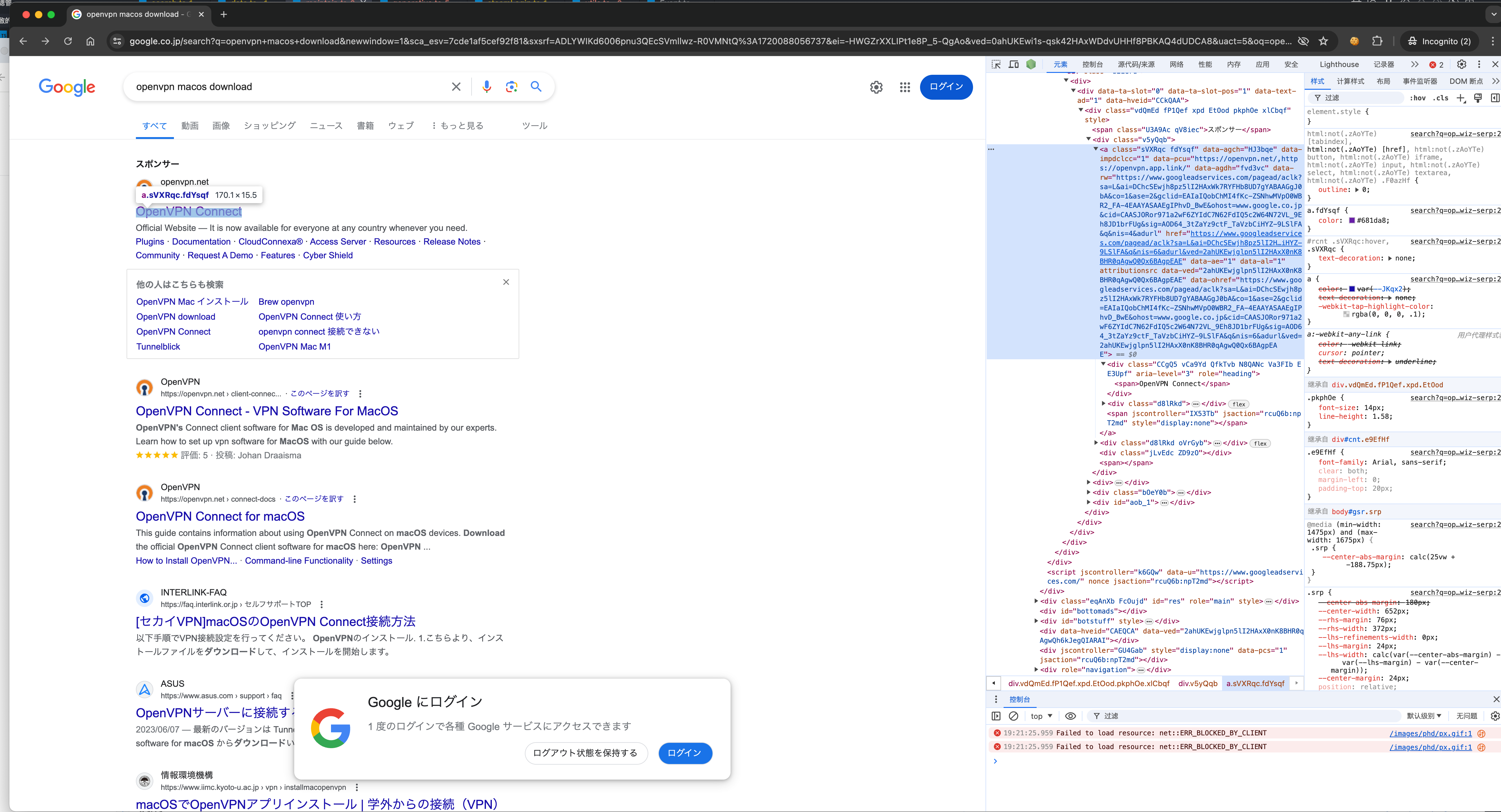Show the console sidebar panel icon
Image resolution: width=1501 pixels, height=812 pixels.
996,716
